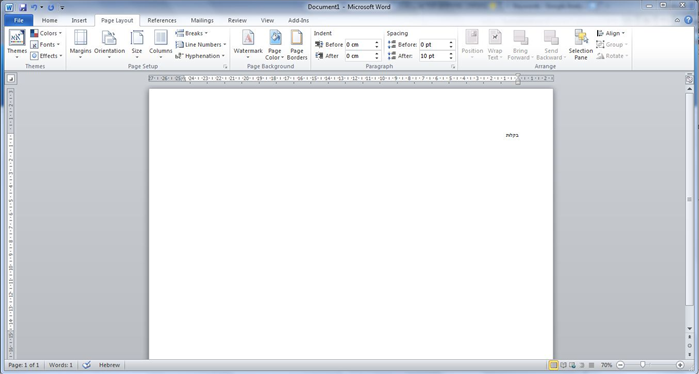The width and height of the screenshot is (699, 374).
Task: Save document from Quick Access Toolbar
Action: [x=23, y=7]
